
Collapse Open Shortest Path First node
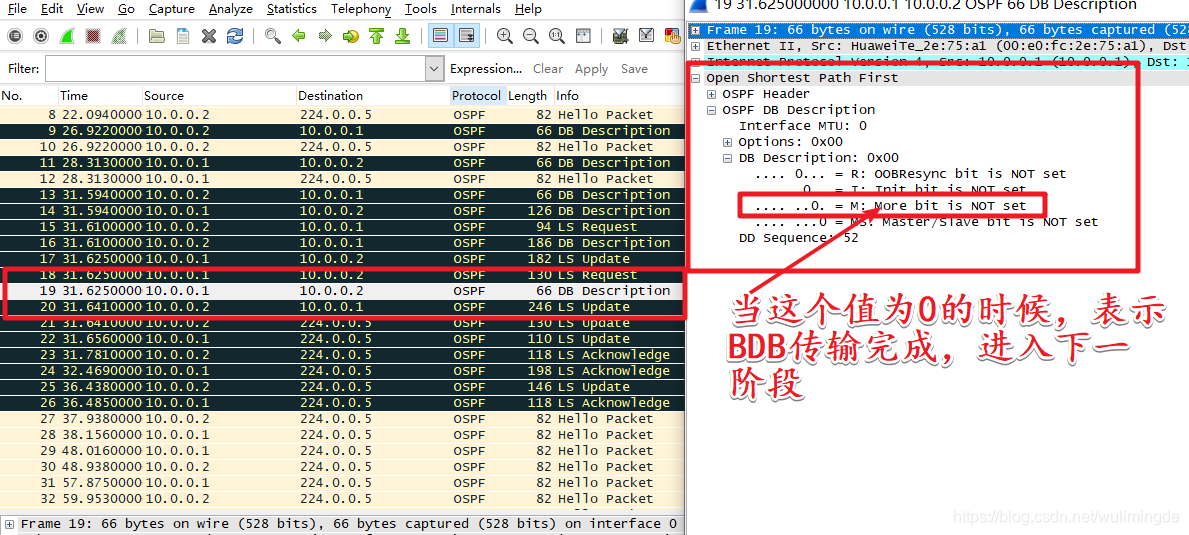(695, 78)
